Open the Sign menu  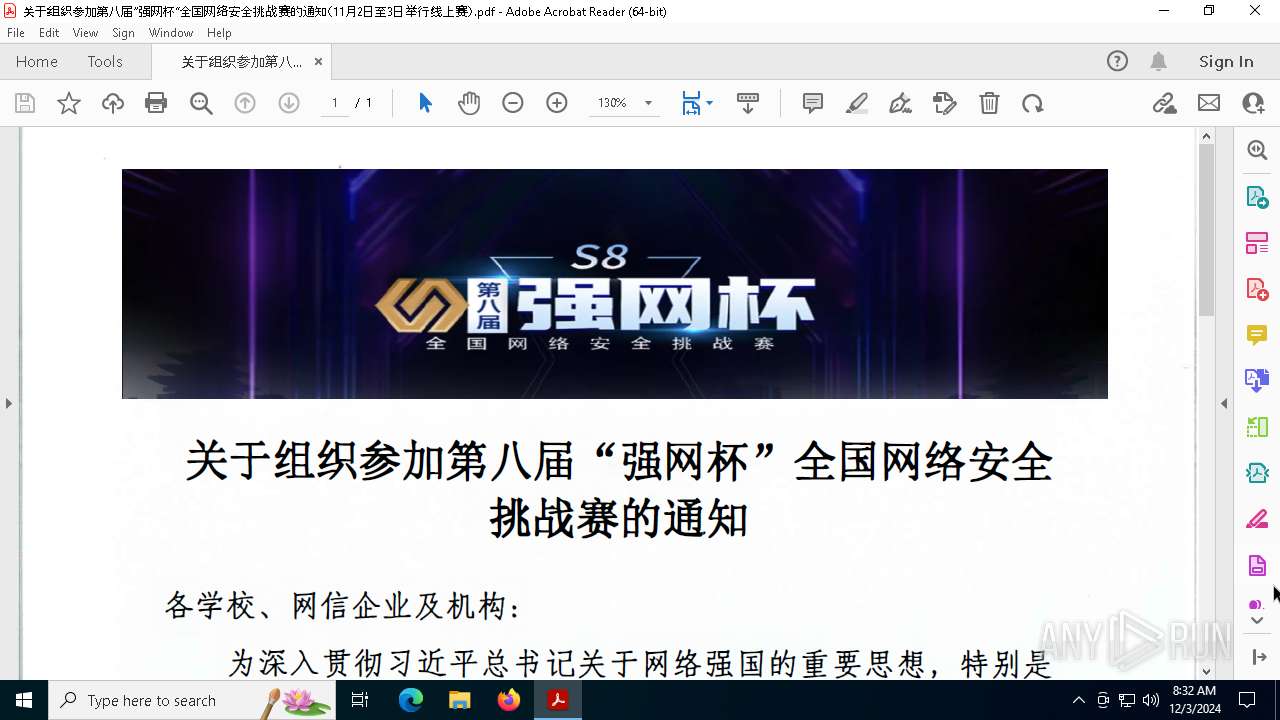tap(123, 32)
